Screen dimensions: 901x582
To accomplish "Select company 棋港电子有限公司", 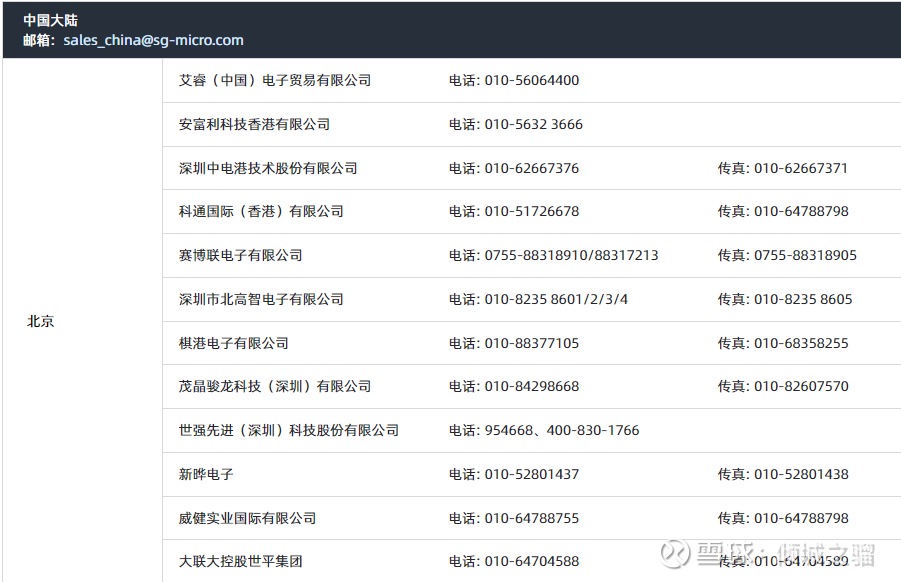I will coord(233,343).
